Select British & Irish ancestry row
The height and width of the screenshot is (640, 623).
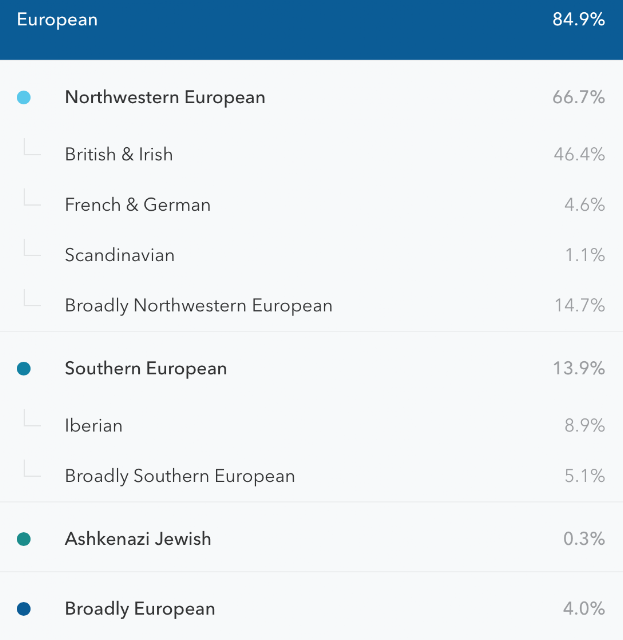pyautogui.click(x=312, y=154)
